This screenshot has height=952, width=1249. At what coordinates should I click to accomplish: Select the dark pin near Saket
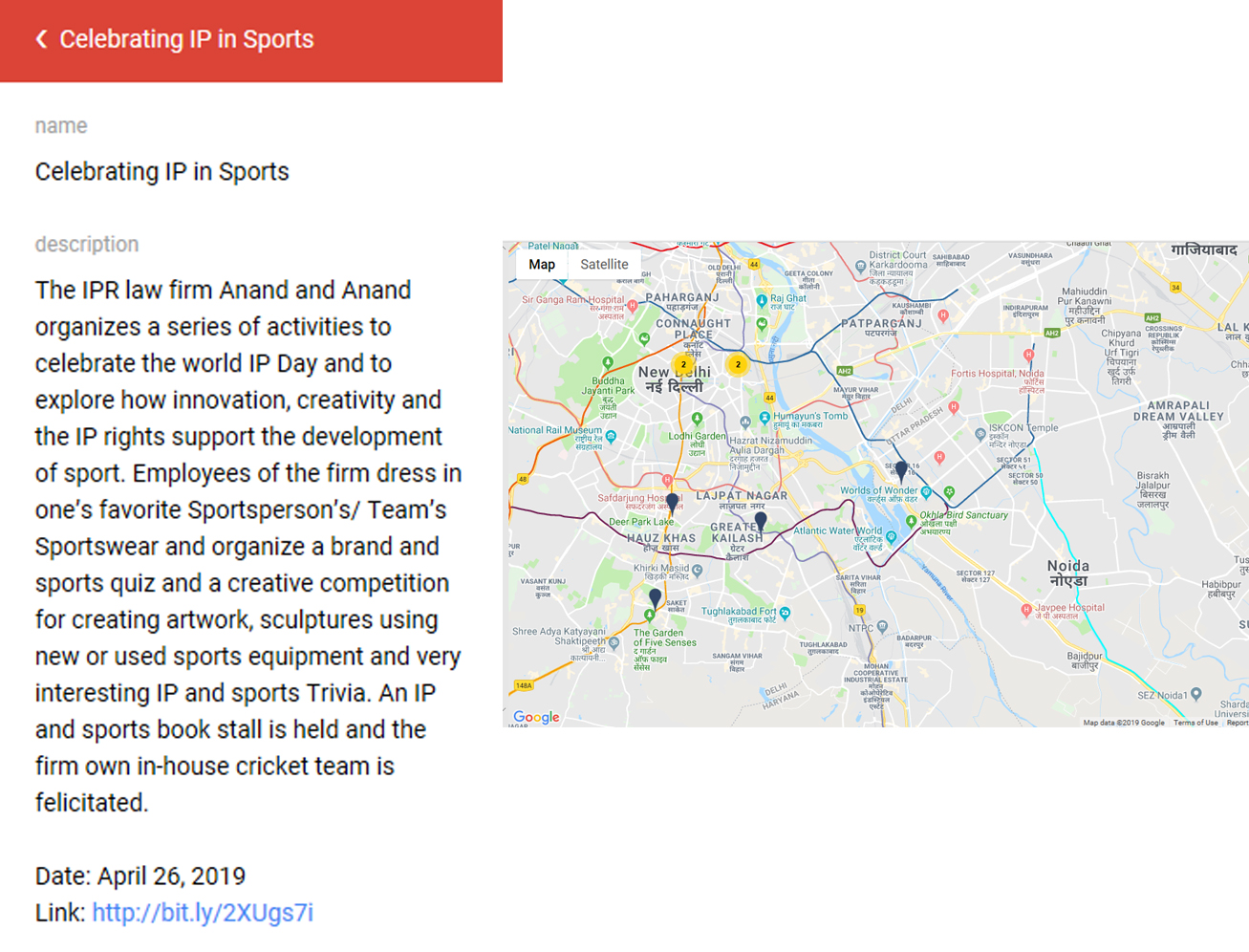click(655, 598)
